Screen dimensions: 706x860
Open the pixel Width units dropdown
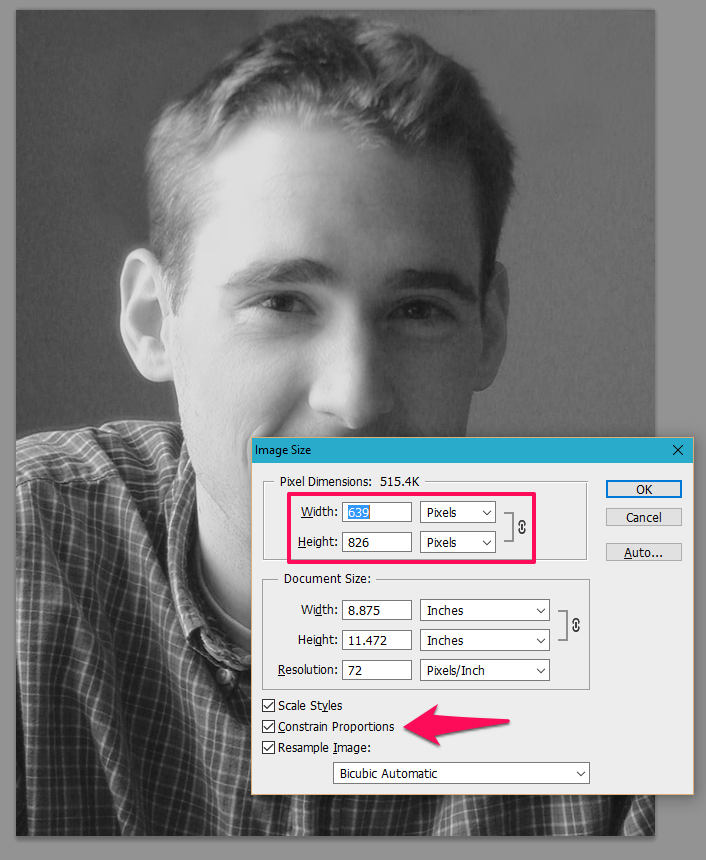point(458,512)
